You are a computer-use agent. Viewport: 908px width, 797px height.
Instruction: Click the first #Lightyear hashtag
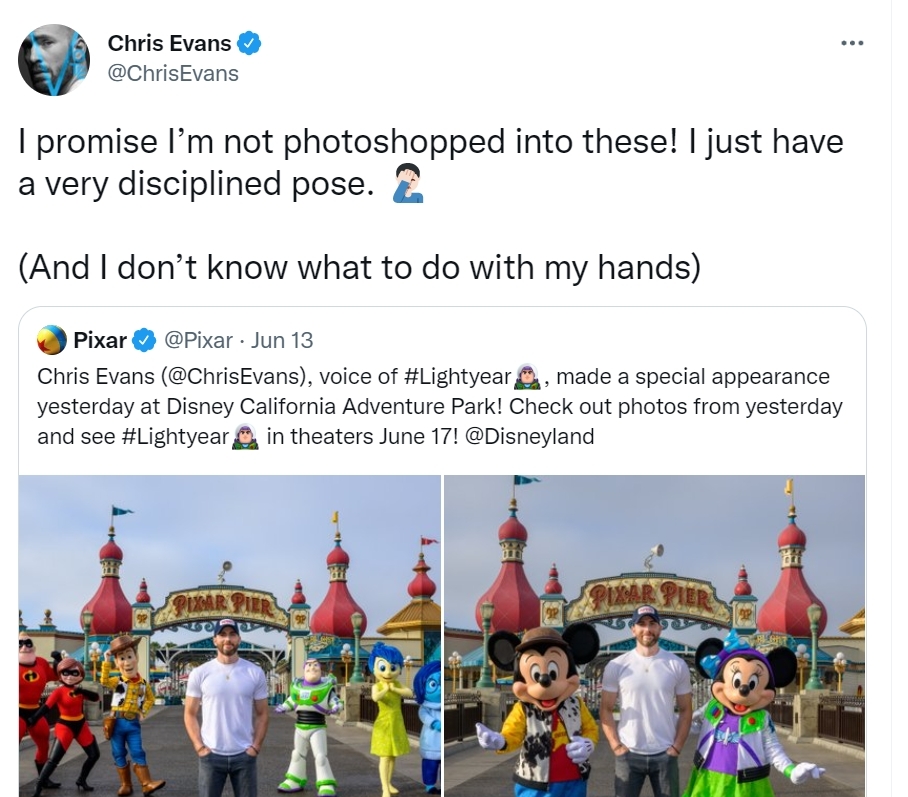[456, 376]
